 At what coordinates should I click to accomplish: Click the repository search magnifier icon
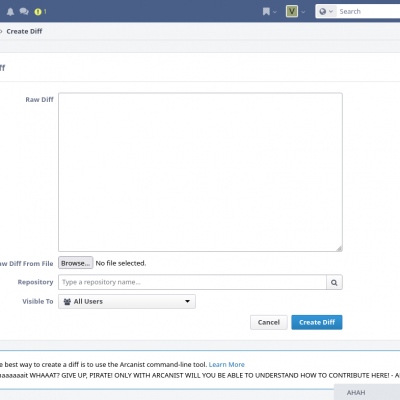pyautogui.click(x=334, y=282)
